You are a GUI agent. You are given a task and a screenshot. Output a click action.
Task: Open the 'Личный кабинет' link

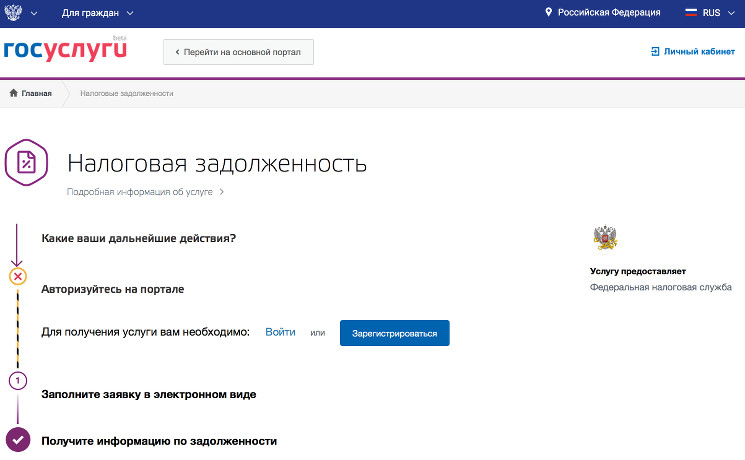(x=699, y=51)
